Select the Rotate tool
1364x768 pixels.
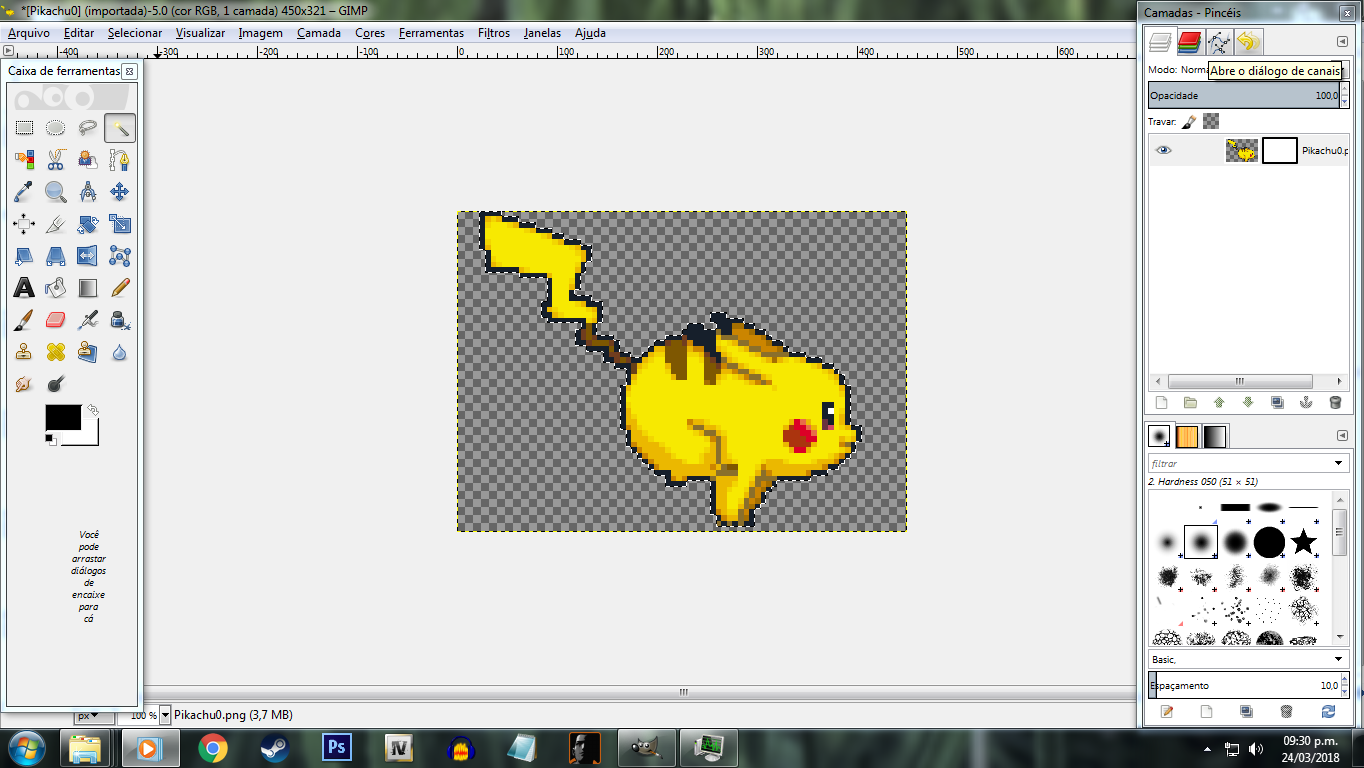click(88, 224)
